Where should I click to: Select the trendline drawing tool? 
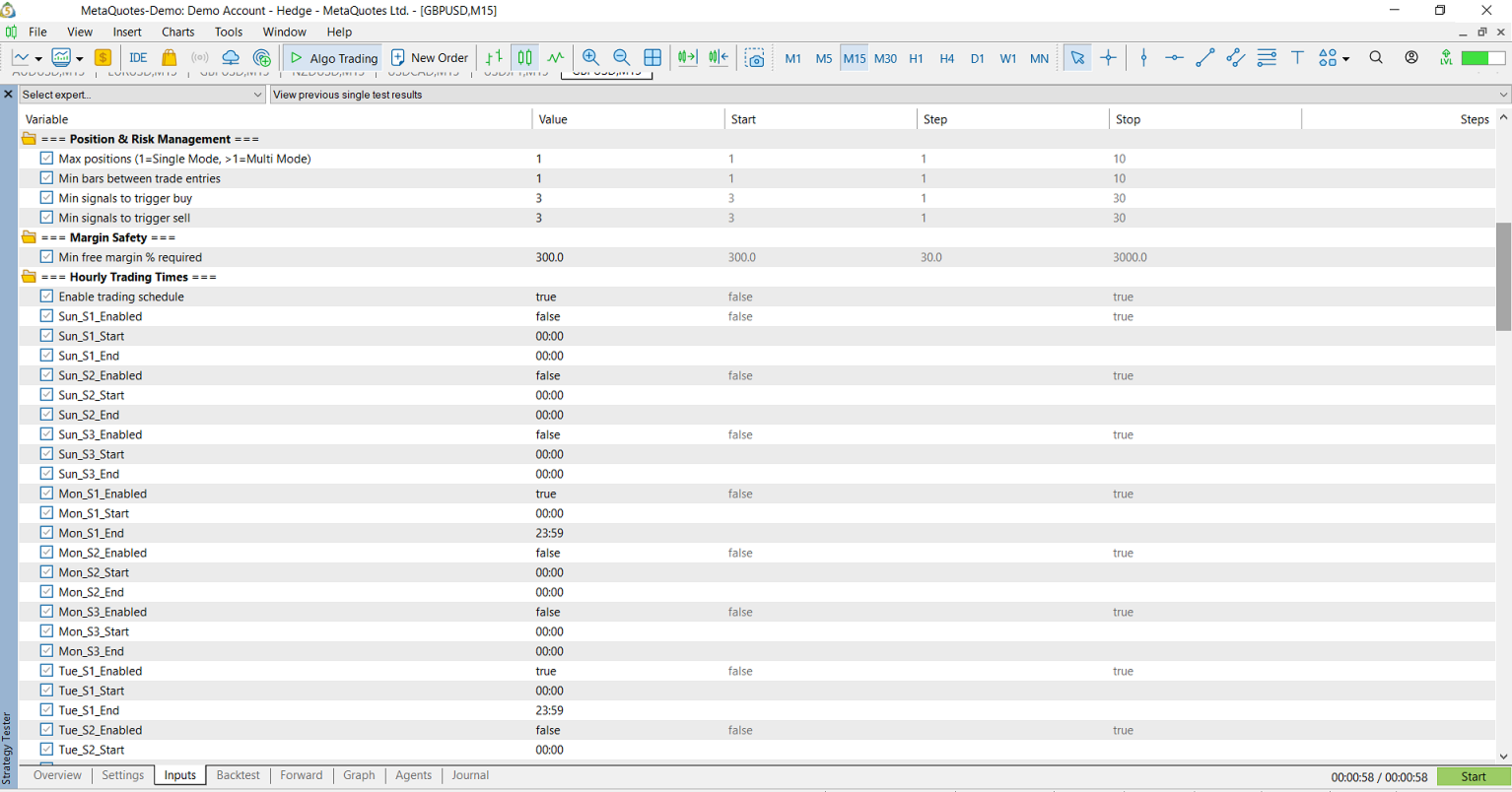point(1204,58)
